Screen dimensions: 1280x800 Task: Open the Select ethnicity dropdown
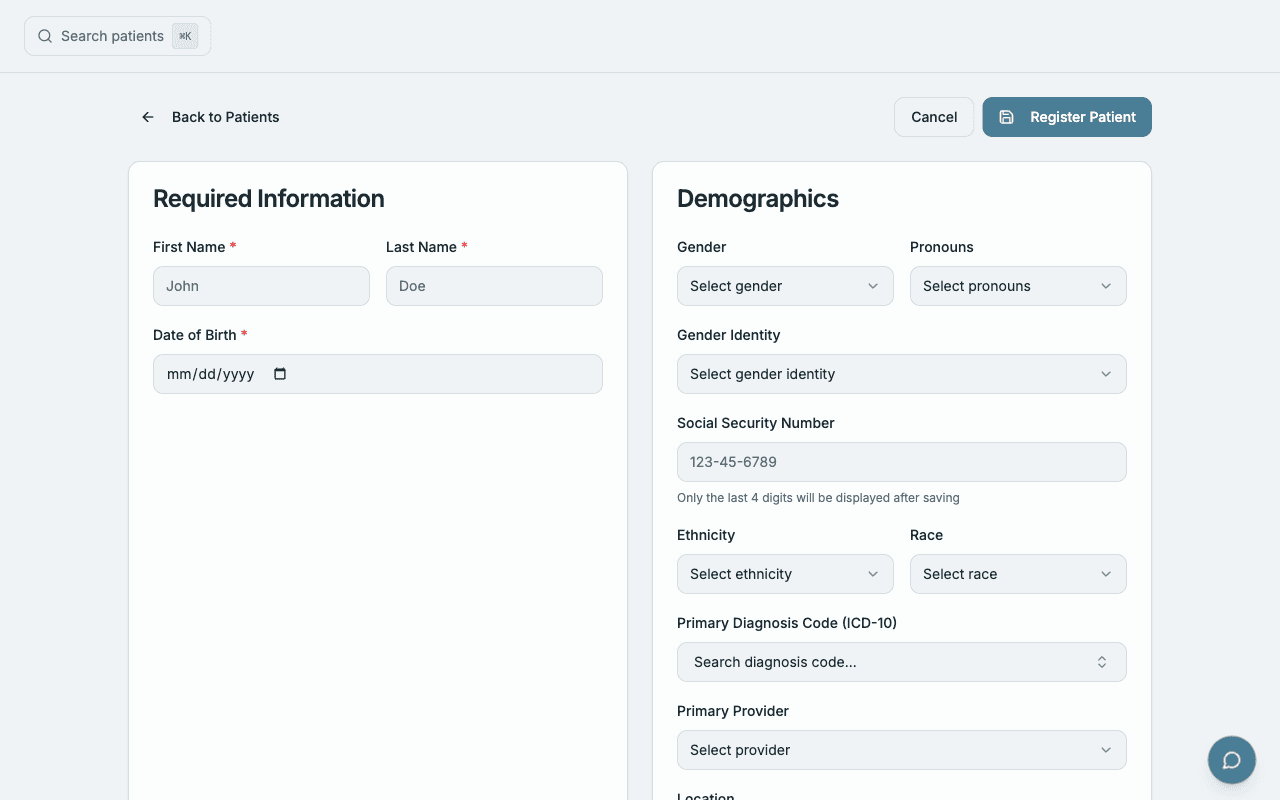785,574
